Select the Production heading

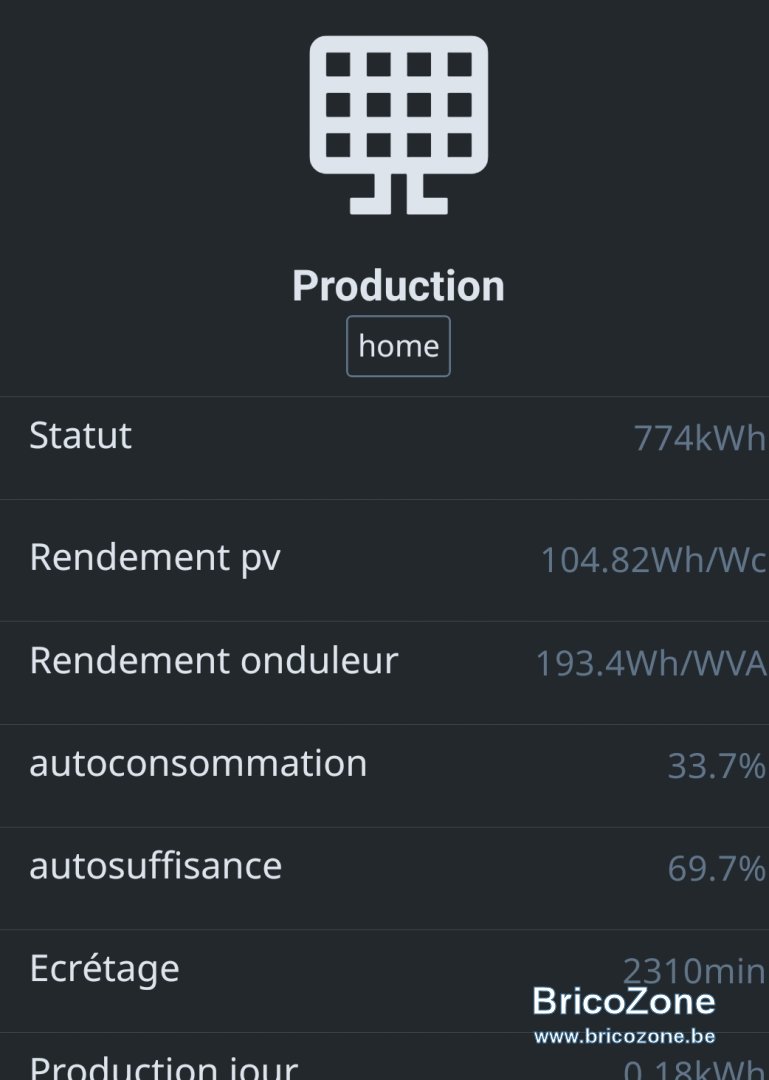pos(398,285)
